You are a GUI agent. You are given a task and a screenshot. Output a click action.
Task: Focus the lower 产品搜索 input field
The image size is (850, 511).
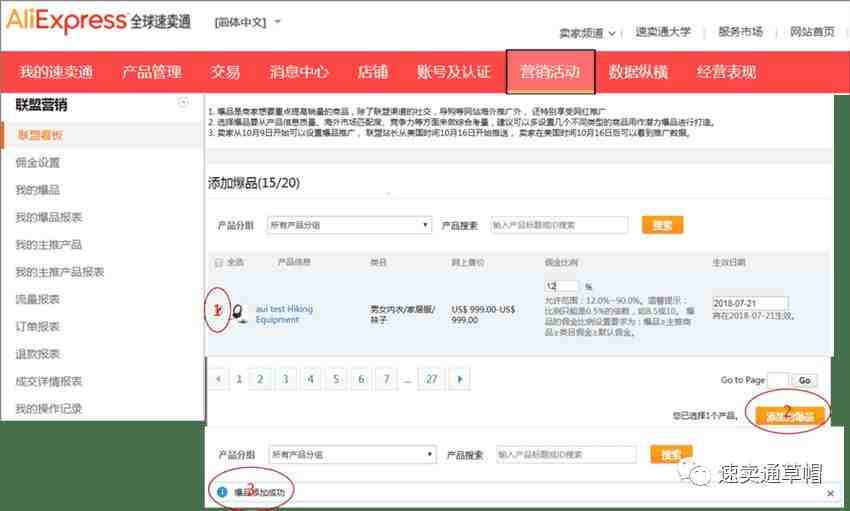coord(566,454)
